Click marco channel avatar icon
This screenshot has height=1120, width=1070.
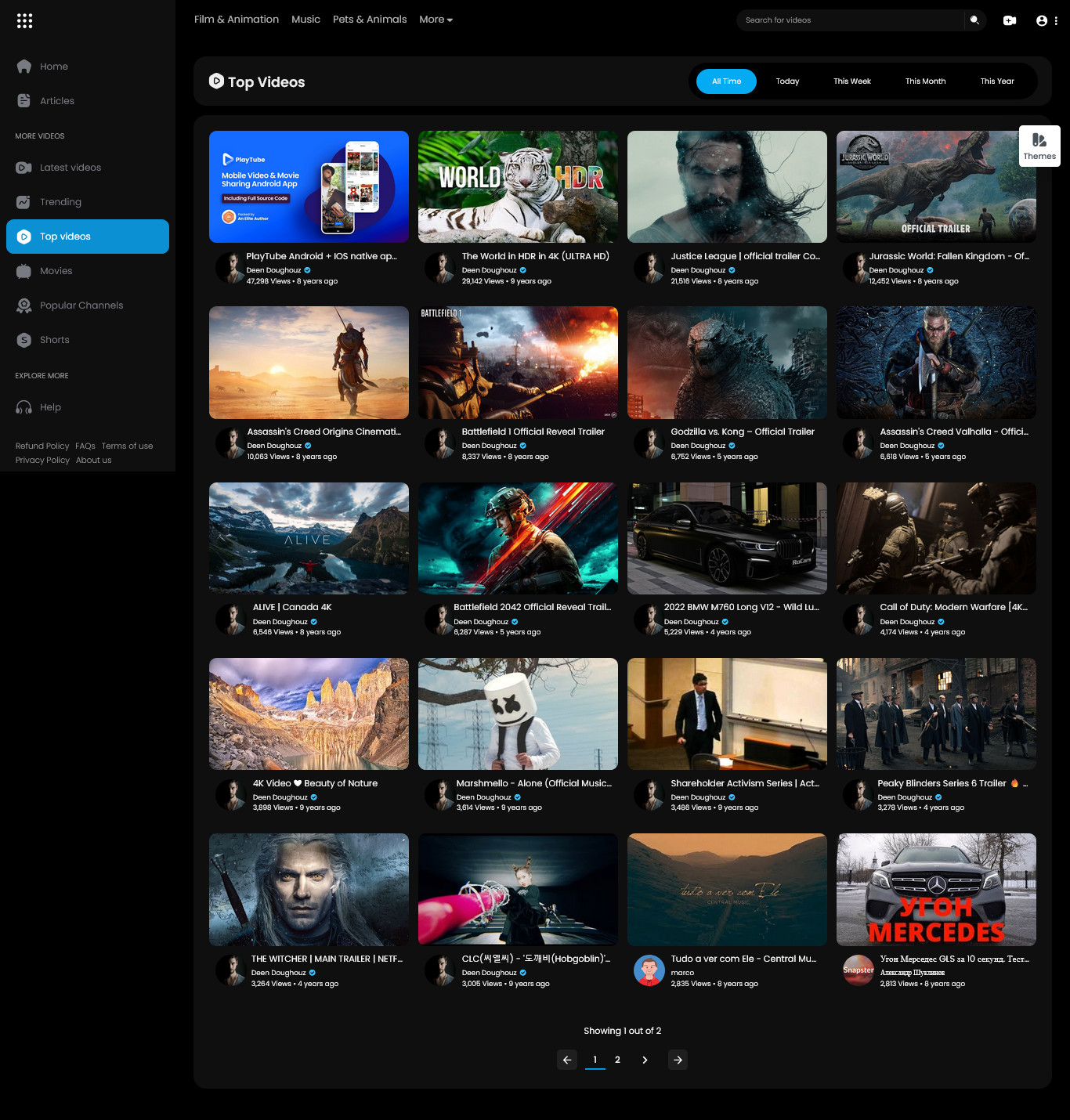click(649, 970)
